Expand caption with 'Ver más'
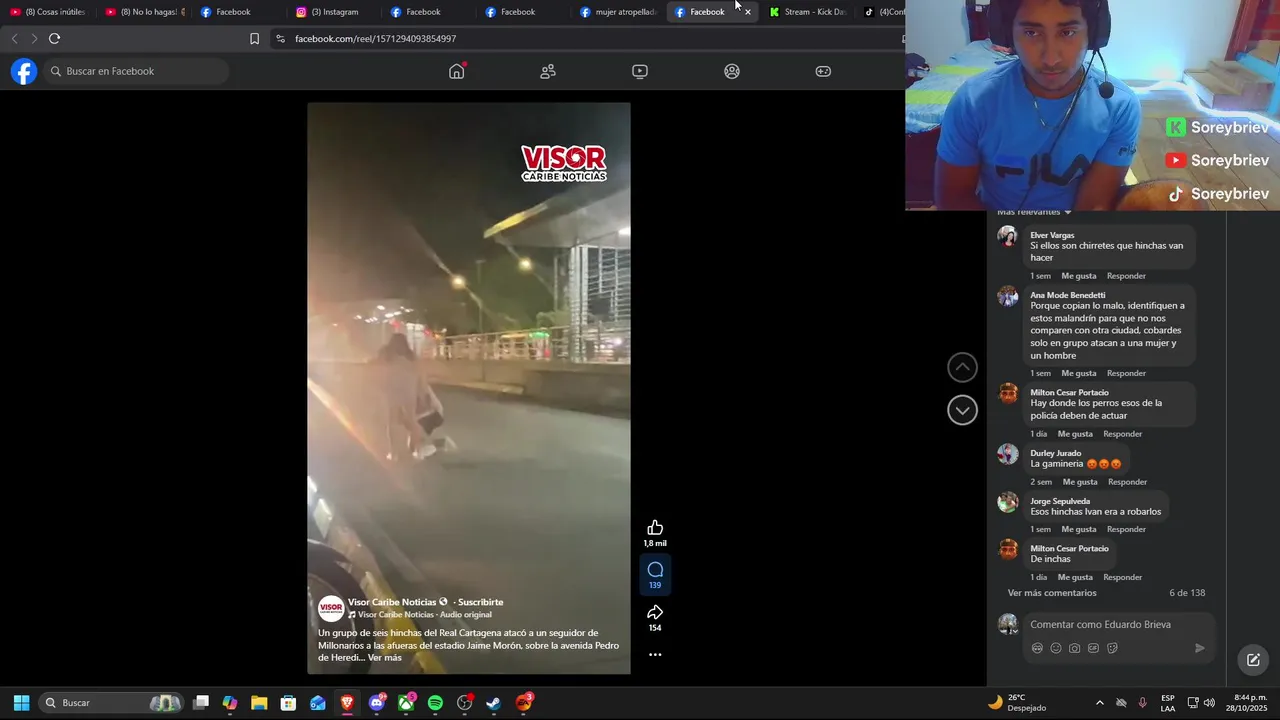The height and width of the screenshot is (720, 1280). point(384,658)
